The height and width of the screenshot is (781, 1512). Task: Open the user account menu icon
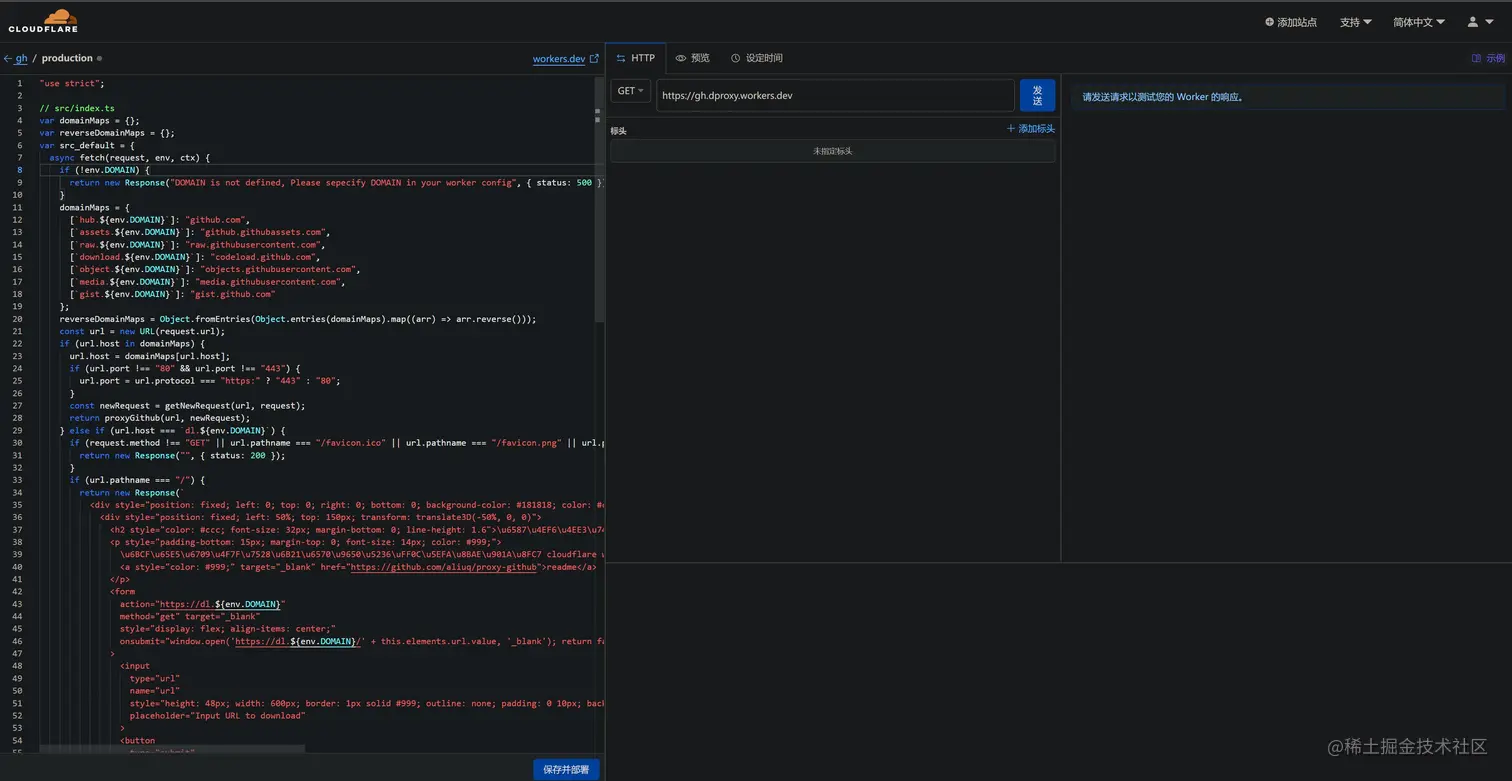(1479, 22)
